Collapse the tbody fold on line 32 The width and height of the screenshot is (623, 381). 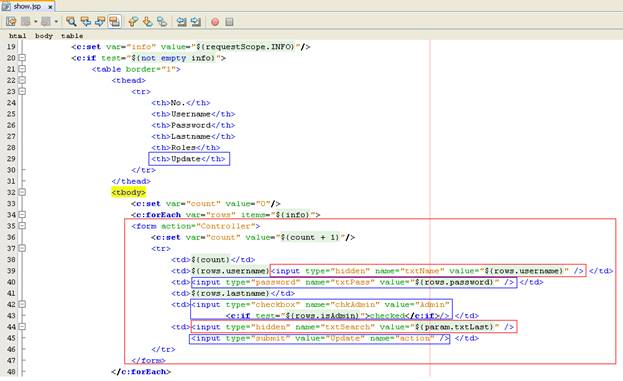pos(22,192)
